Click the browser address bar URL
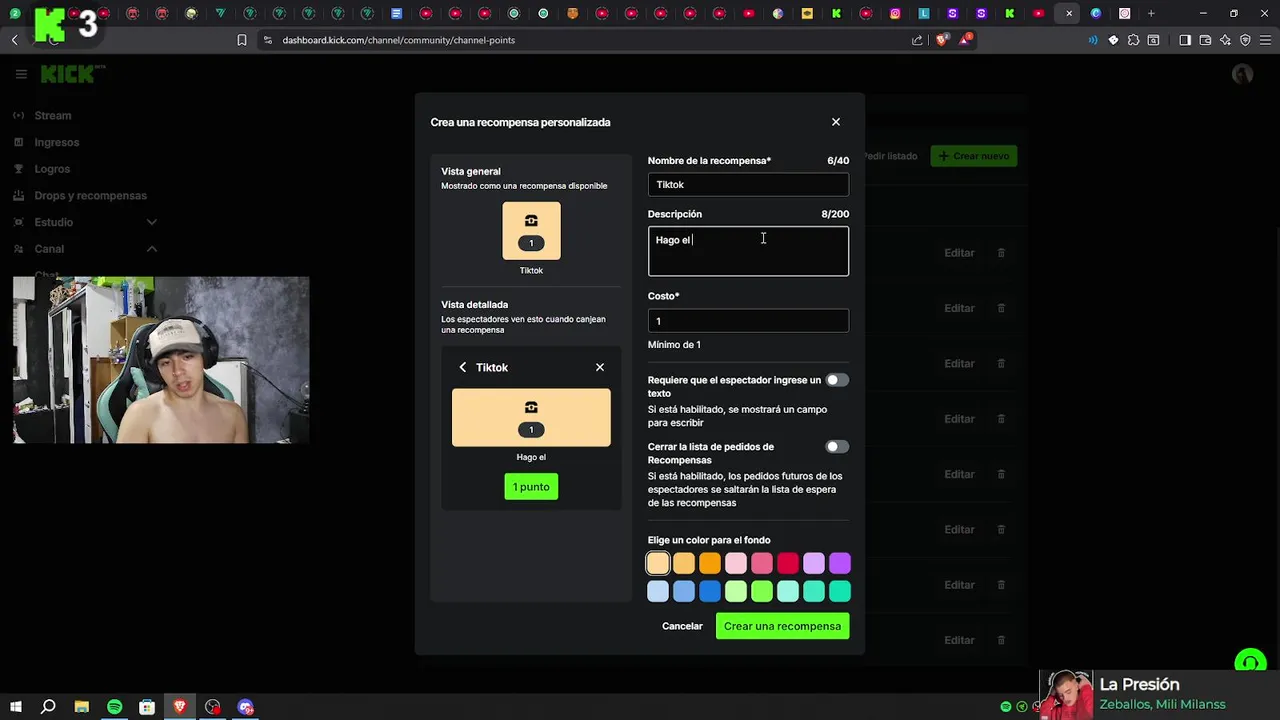 pyautogui.click(x=398, y=40)
